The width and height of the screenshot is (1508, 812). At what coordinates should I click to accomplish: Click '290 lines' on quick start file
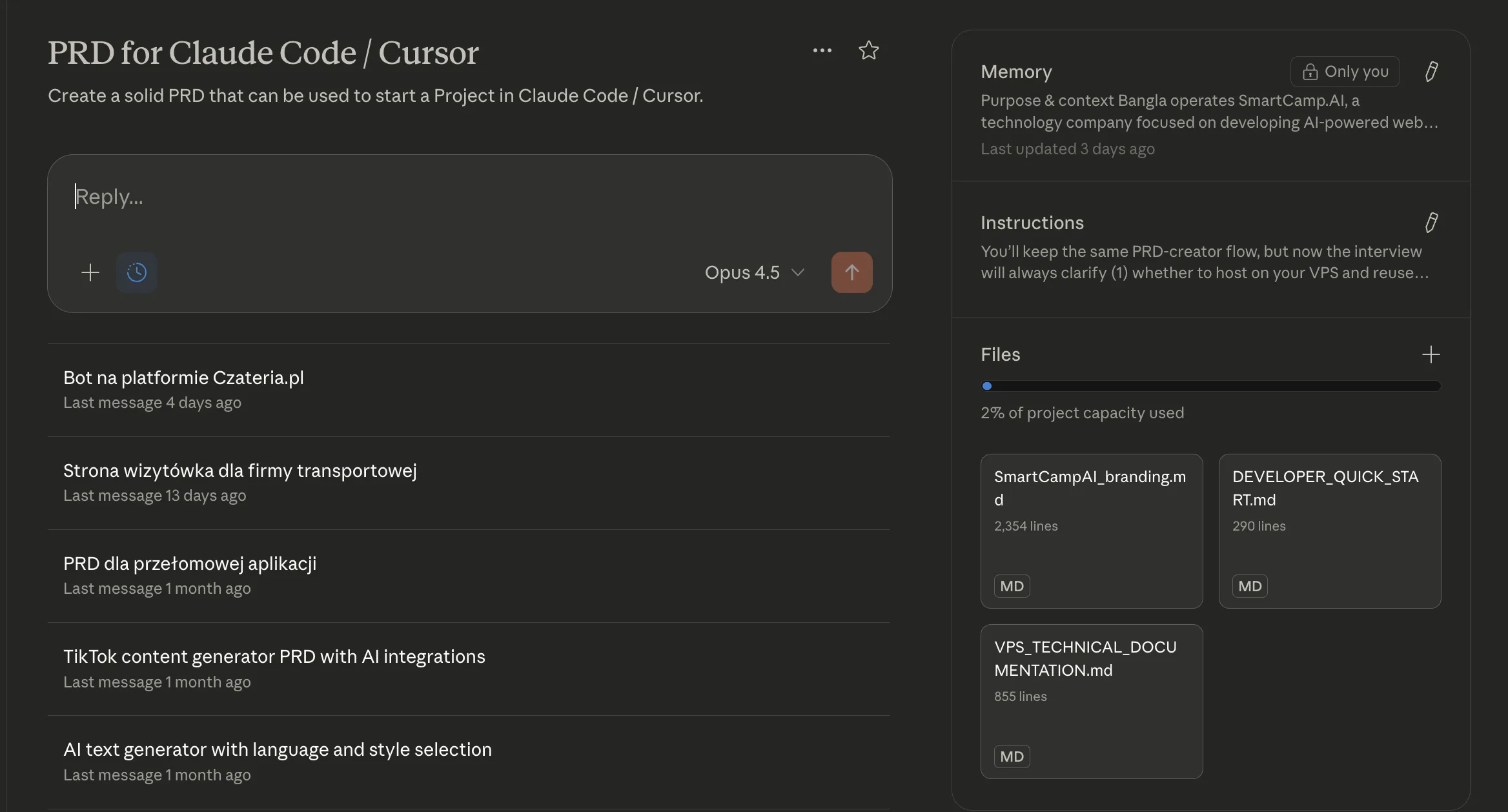(x=1259, y=526)
